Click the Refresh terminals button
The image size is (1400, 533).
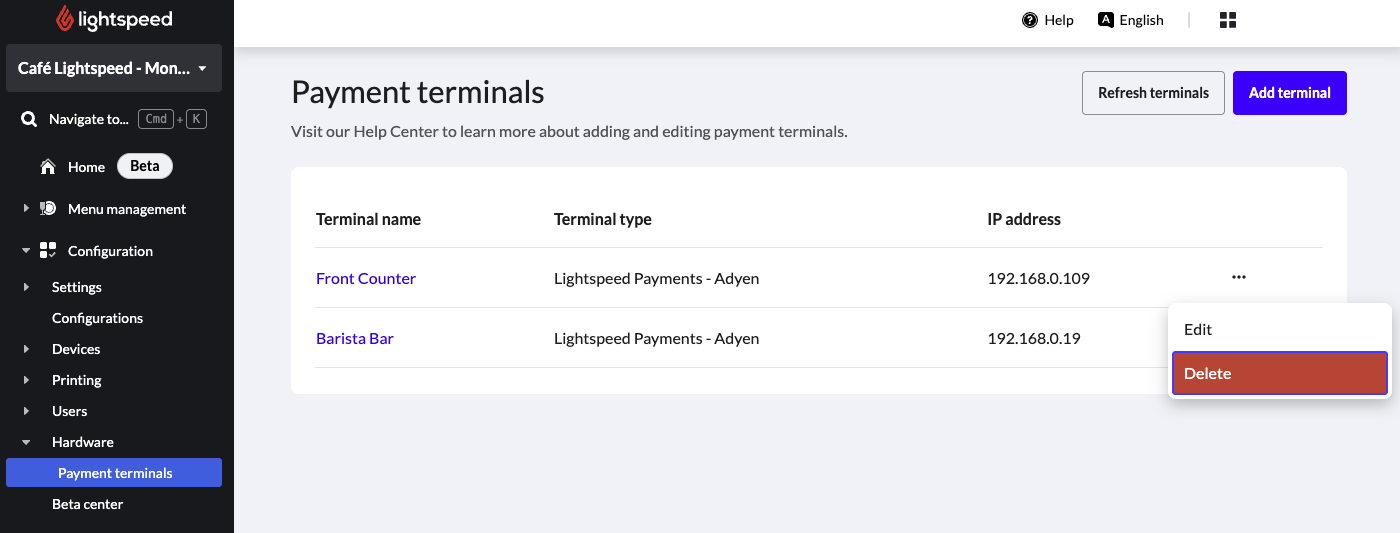pyautogui.click(x=1153, y=93)
